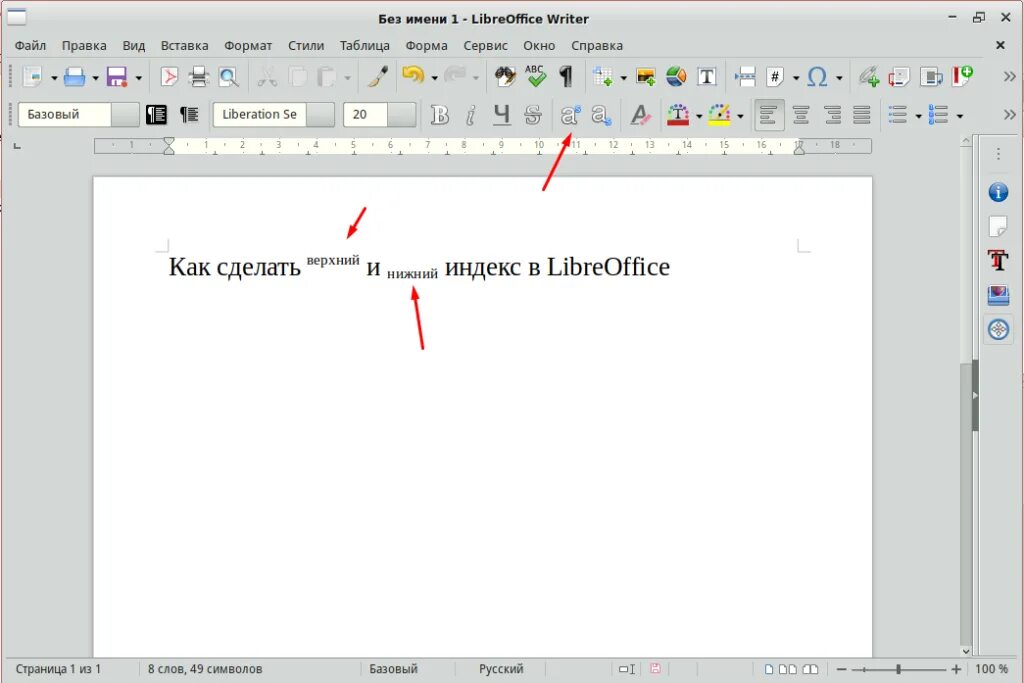Save the document with floppy icon
The height and width of the screenshot is (683, 1024).
(117, 77)
